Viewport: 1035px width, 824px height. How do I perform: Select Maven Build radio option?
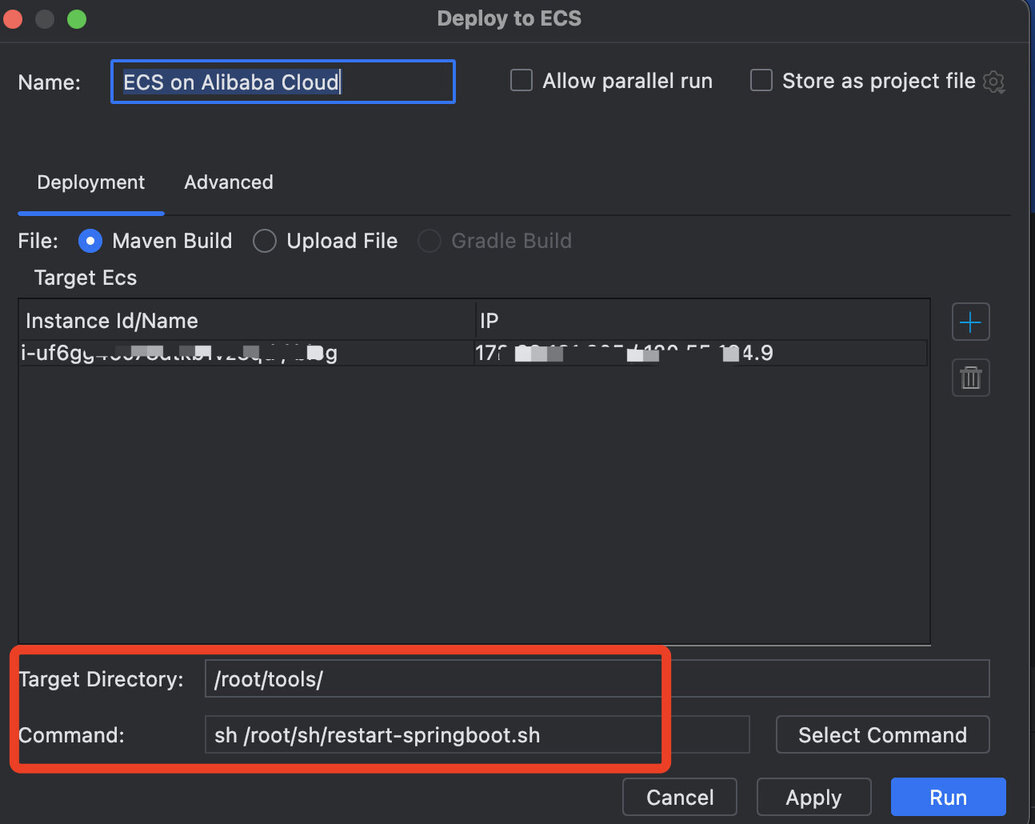click(90, 241)
